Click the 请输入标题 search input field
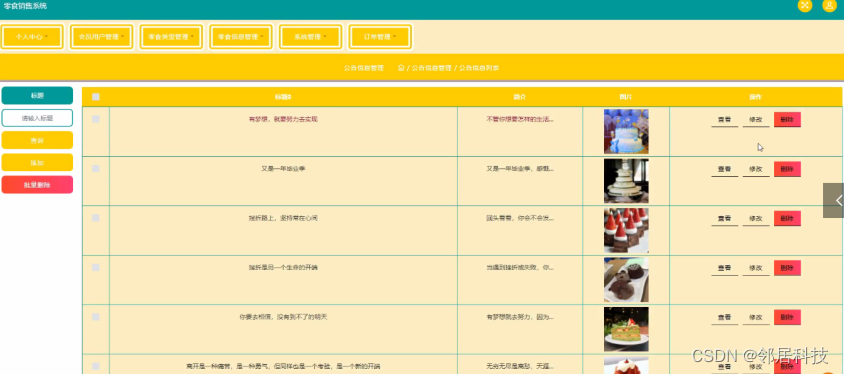 [37, 118]
